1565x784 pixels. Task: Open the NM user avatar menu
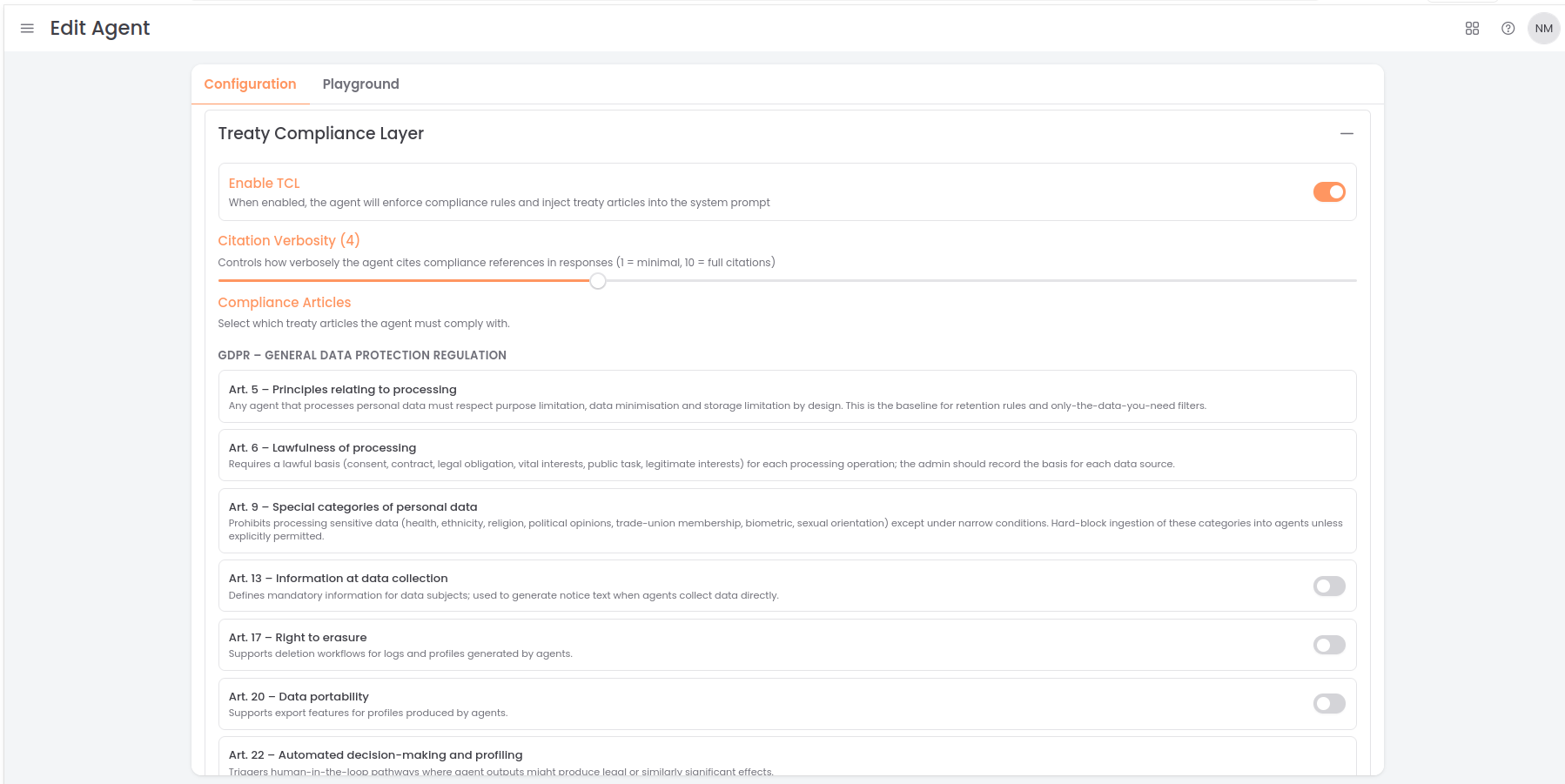[1543, 29]
